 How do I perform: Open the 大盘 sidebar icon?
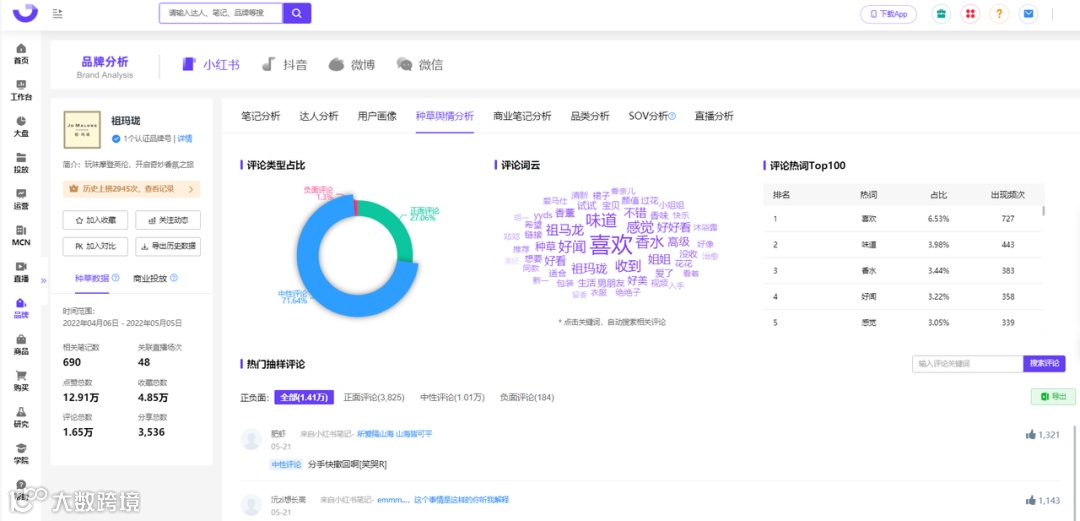pyautogui.click(x=21, y=127)
